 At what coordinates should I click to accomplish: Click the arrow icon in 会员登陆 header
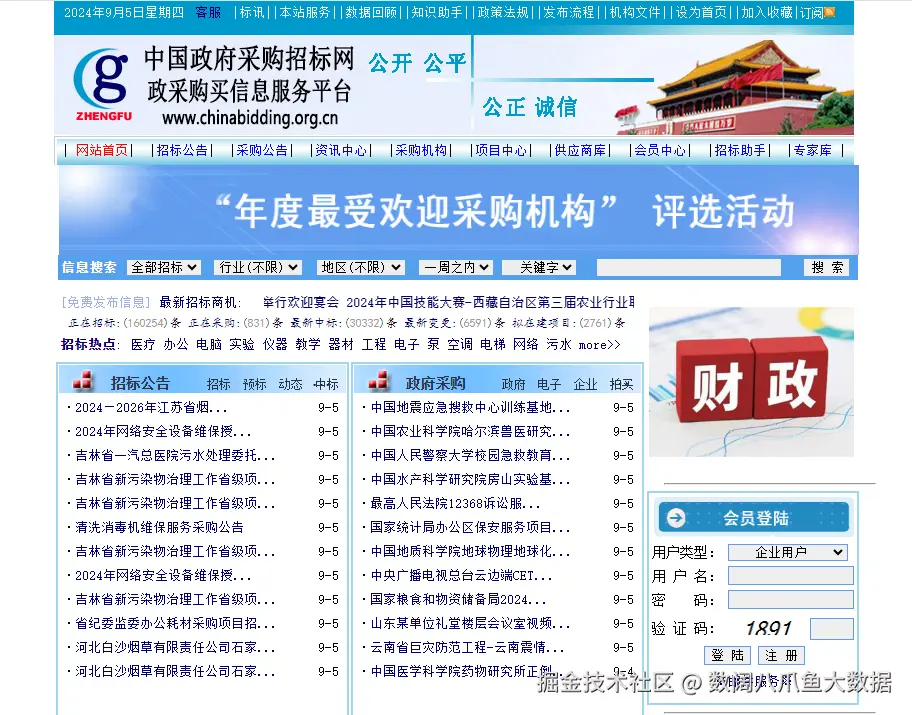(676, 517)
